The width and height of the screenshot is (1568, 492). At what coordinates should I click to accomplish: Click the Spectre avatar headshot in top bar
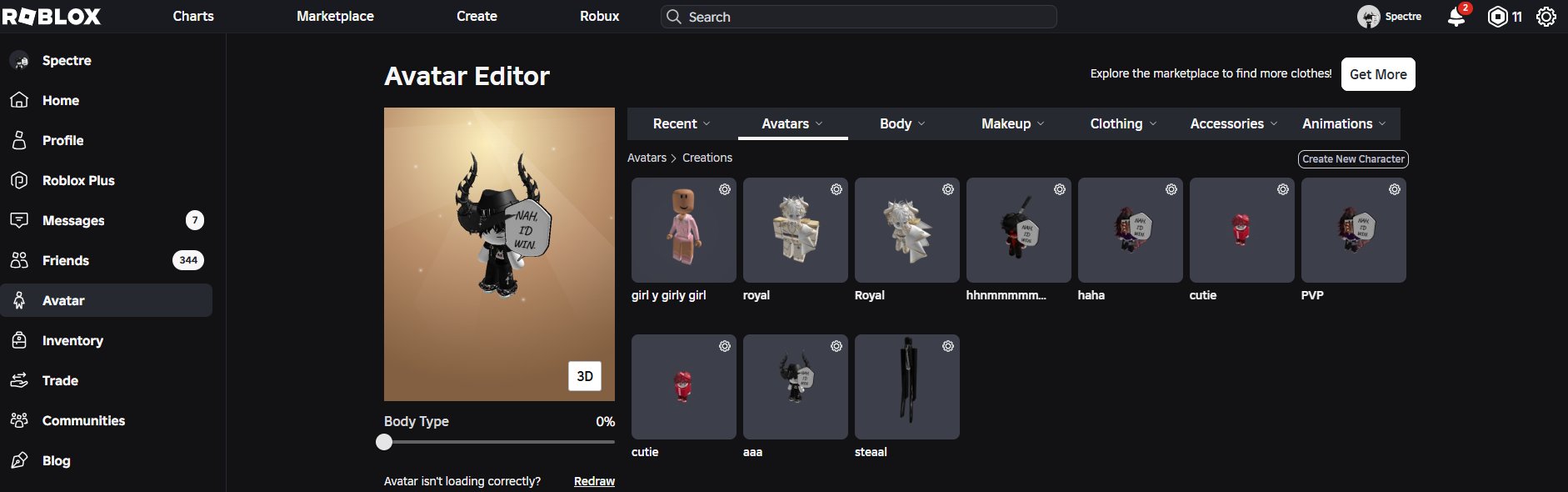1368,17
